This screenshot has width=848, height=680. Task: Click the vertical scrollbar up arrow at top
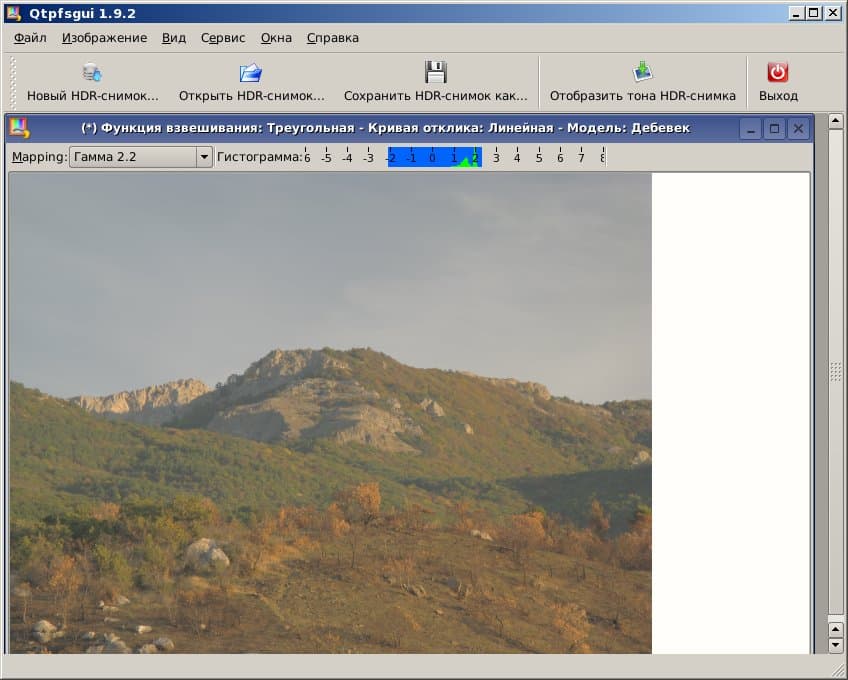click(x=836, y=122)
